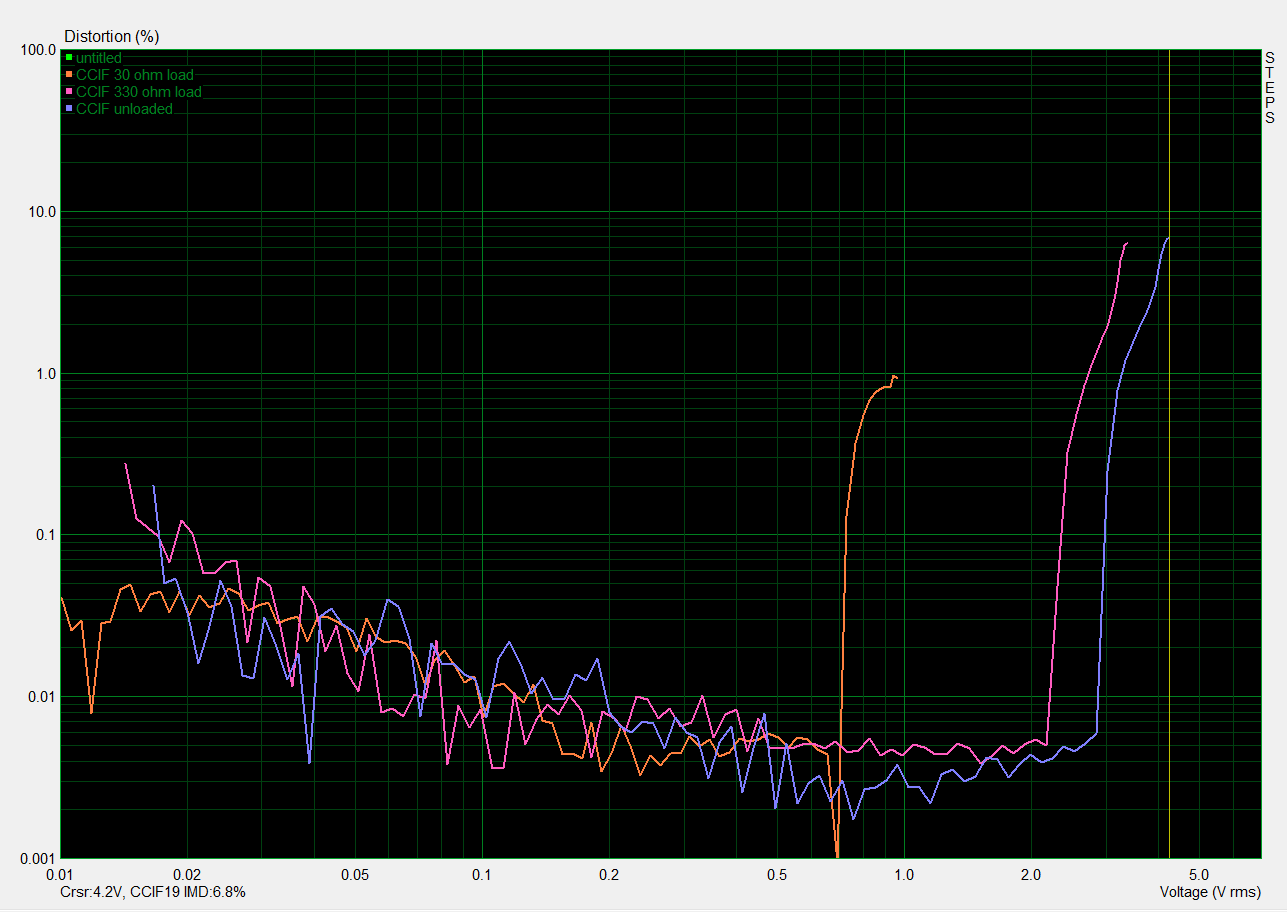Screen dimensions: 1287x912
Task: Click the 2.0 X-axis tick label
Action: click(1031, 873)
